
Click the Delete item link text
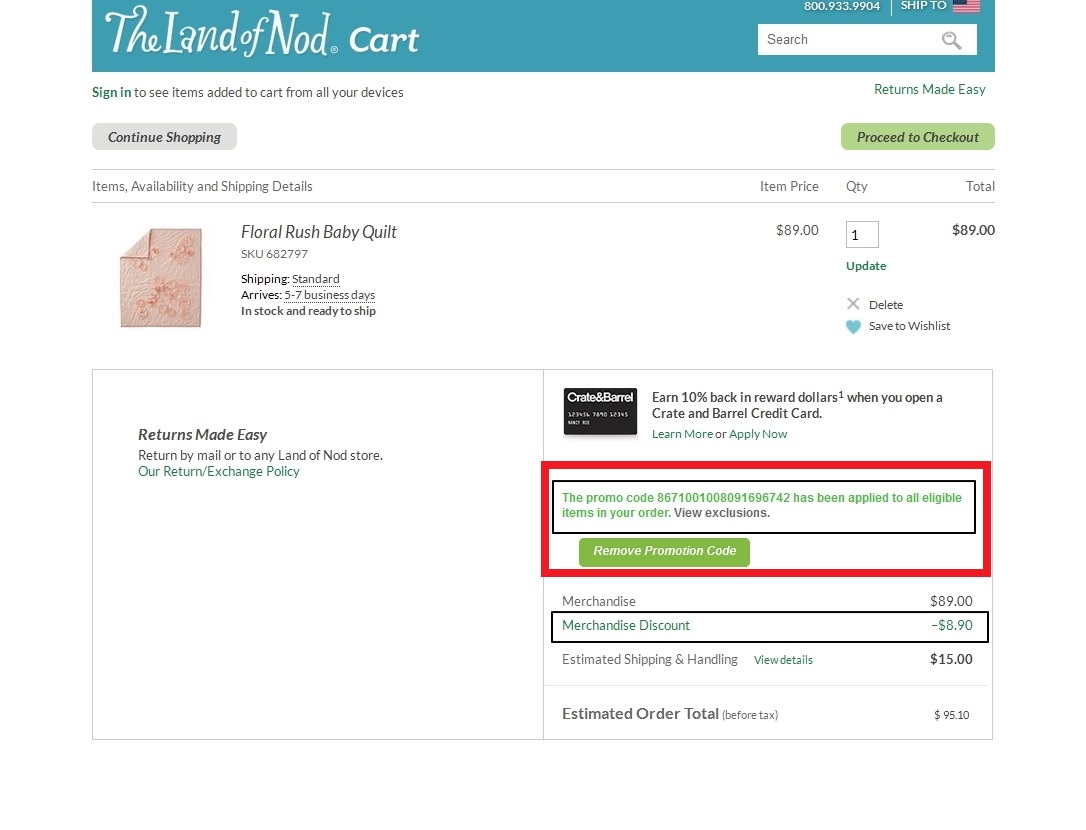click(x=886, y=305)
